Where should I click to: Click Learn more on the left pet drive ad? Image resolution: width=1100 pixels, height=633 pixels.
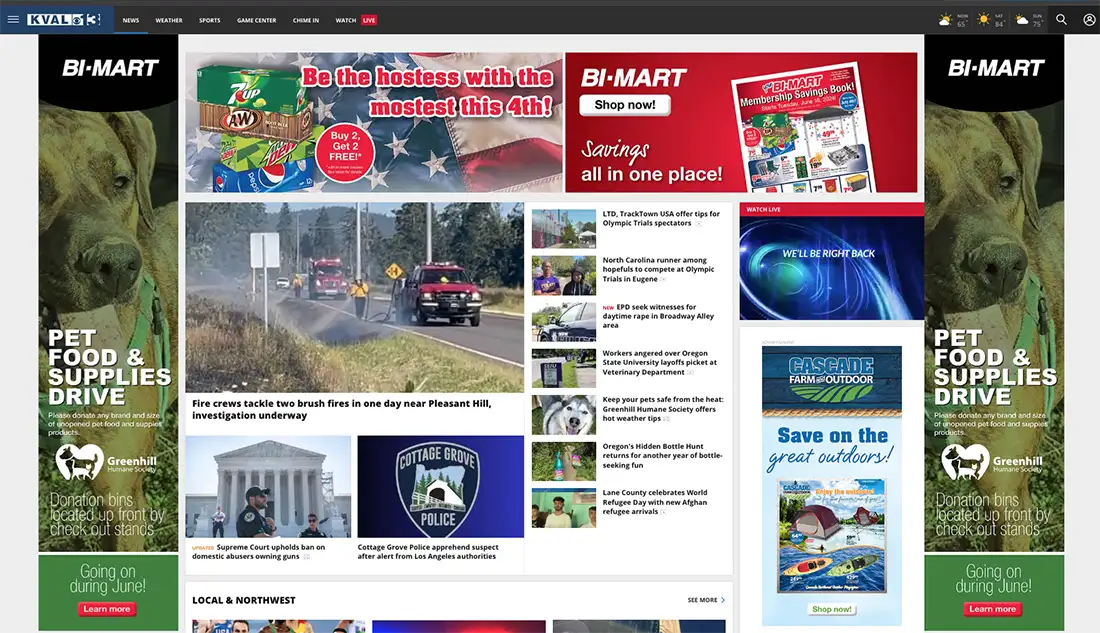pyautogui.click(x=107, y=609)
